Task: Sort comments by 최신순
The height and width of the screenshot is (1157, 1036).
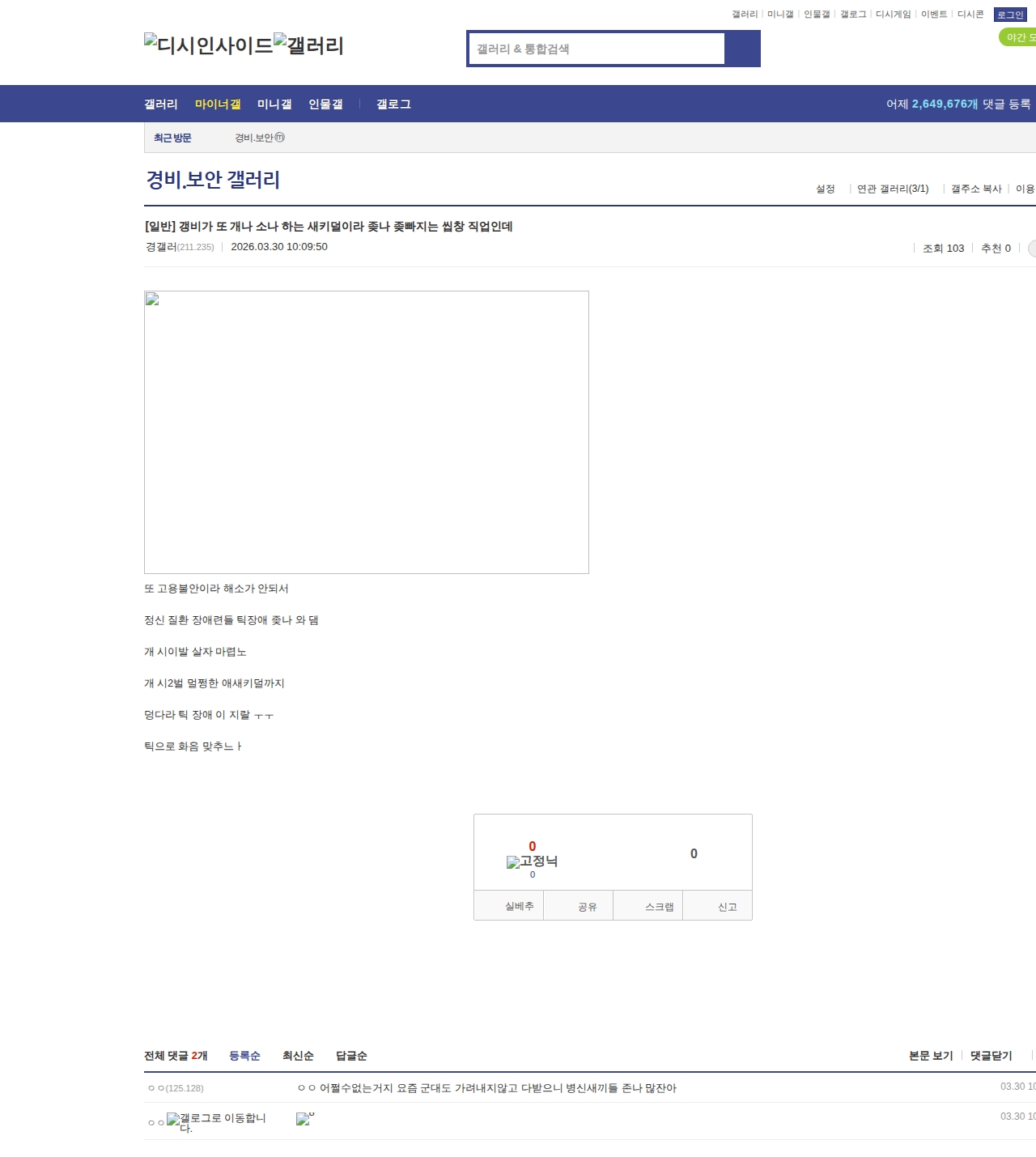Action: pos(298,1056)
